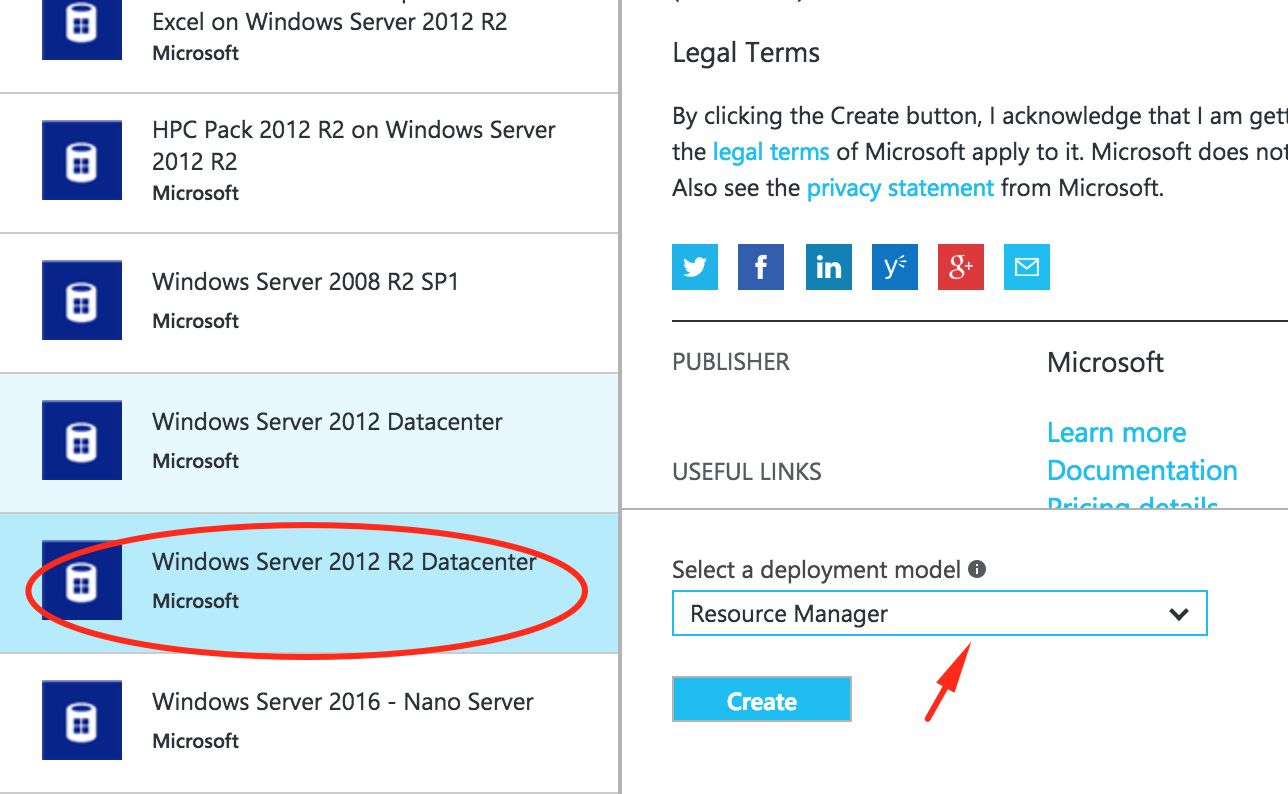Open the Pricing details link
Viewport: 1288px width, 794px height.
(1132, 502)
